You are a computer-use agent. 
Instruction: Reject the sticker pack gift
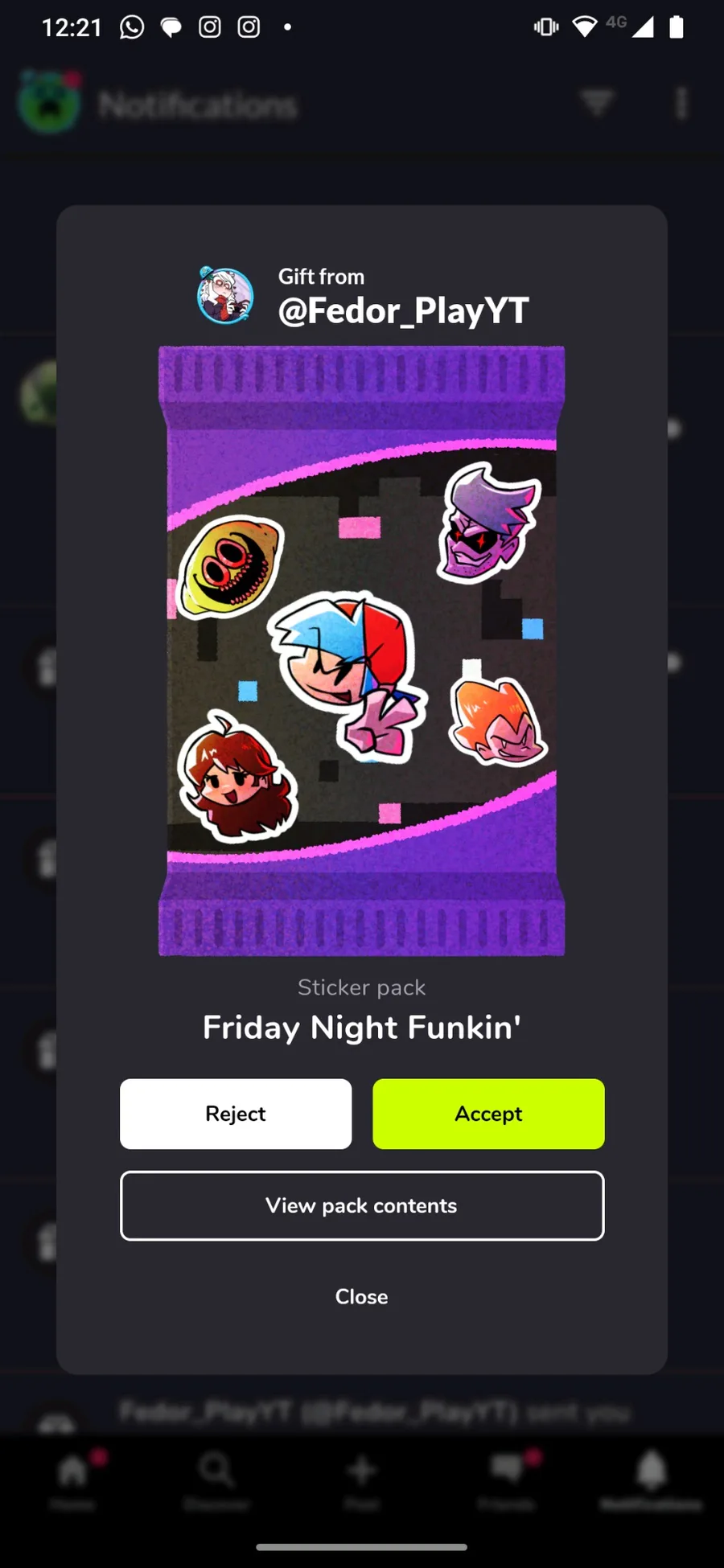(236, 1114)
